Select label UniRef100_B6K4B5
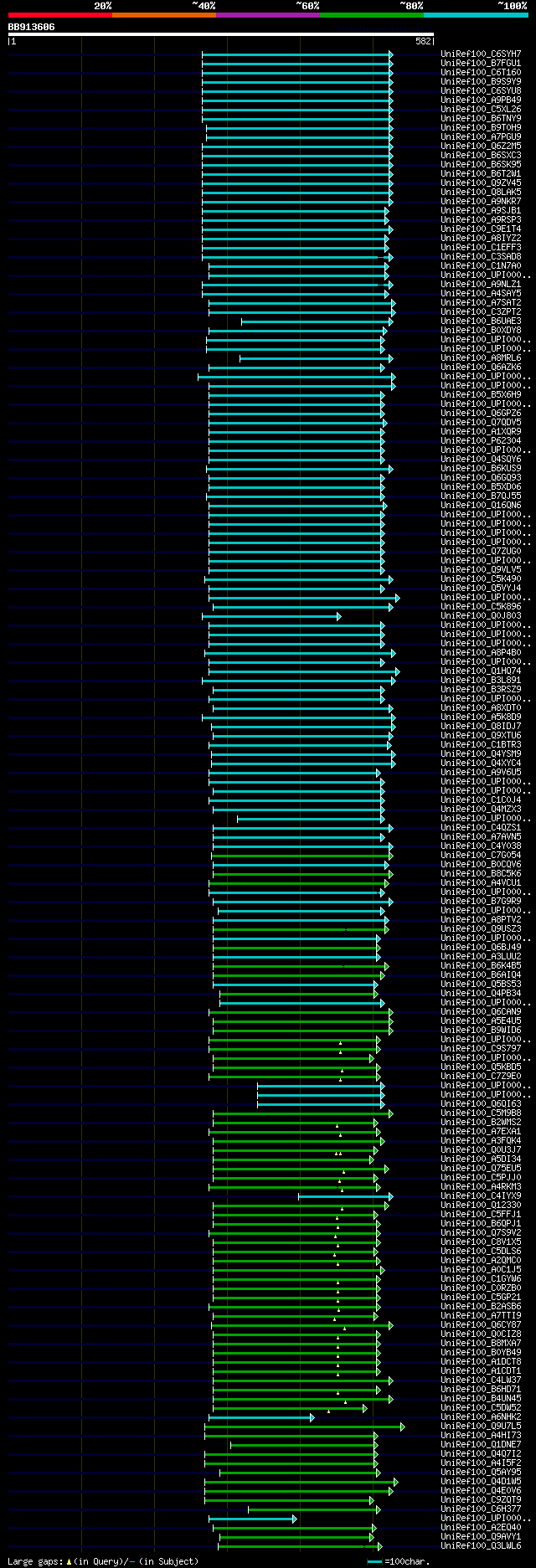536x1568 pixels. [481, 966]
